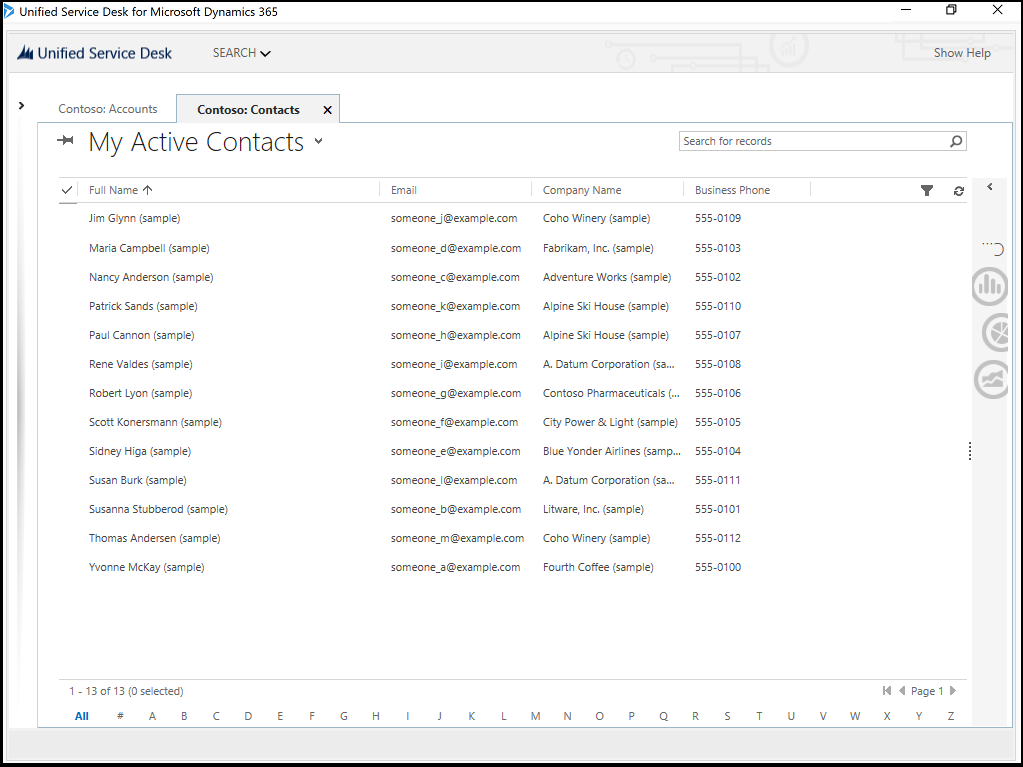1023x767 pixels.
Task: Click the vertical dots handle on right edge
Action: click(970, 451)
